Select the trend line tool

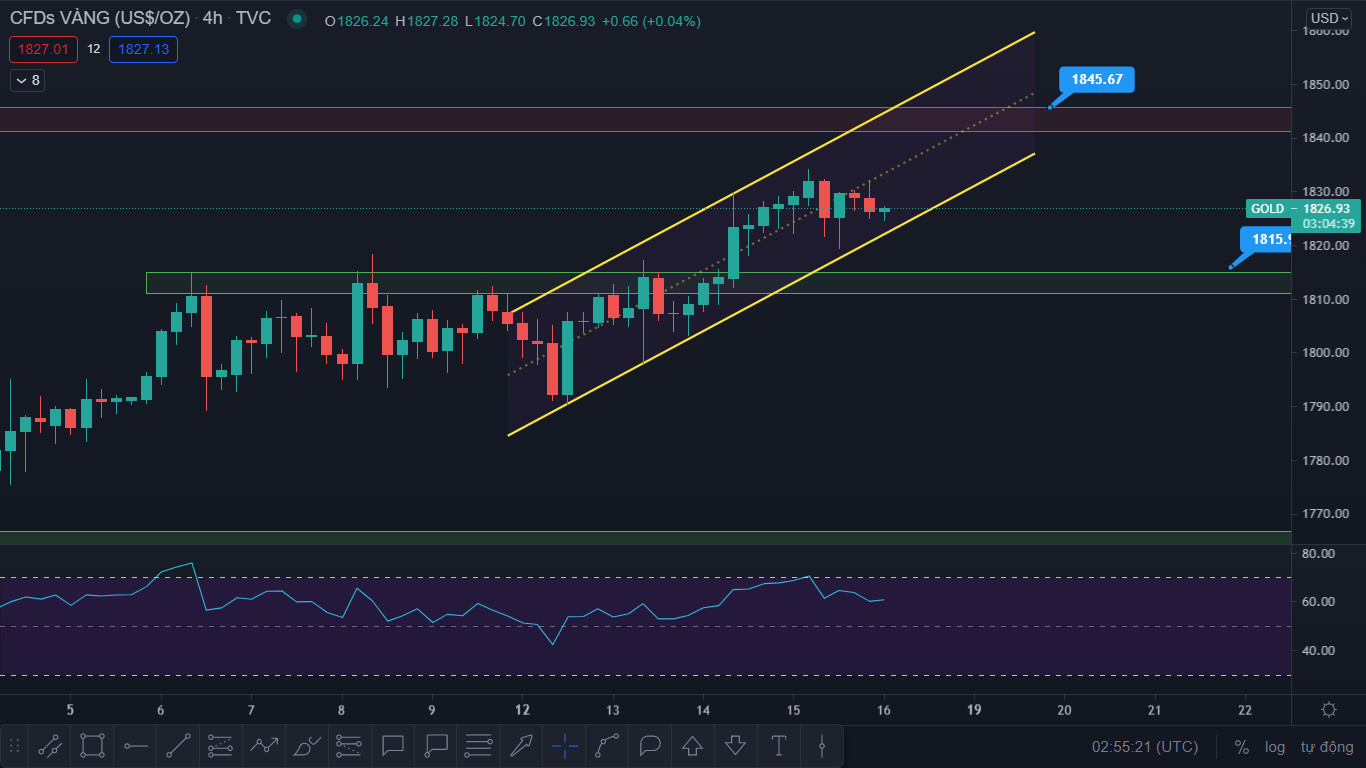pyautogui.click(x=178, y=746)
